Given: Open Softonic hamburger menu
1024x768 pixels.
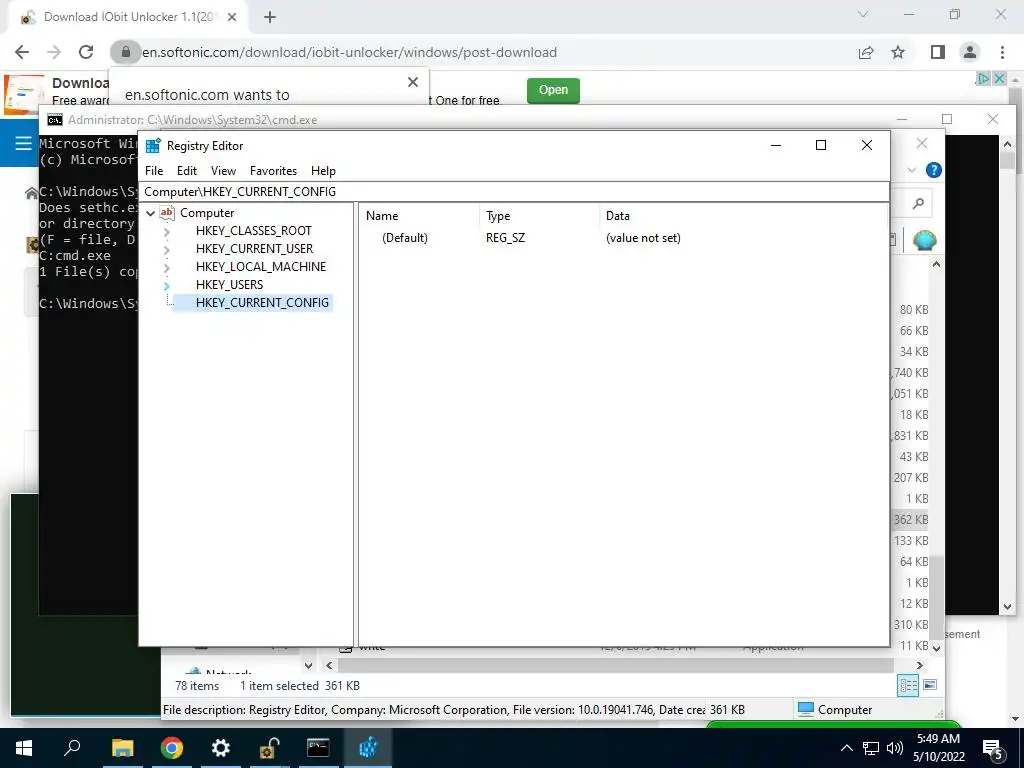Looking at the screenshot, I should click(23, 143).
